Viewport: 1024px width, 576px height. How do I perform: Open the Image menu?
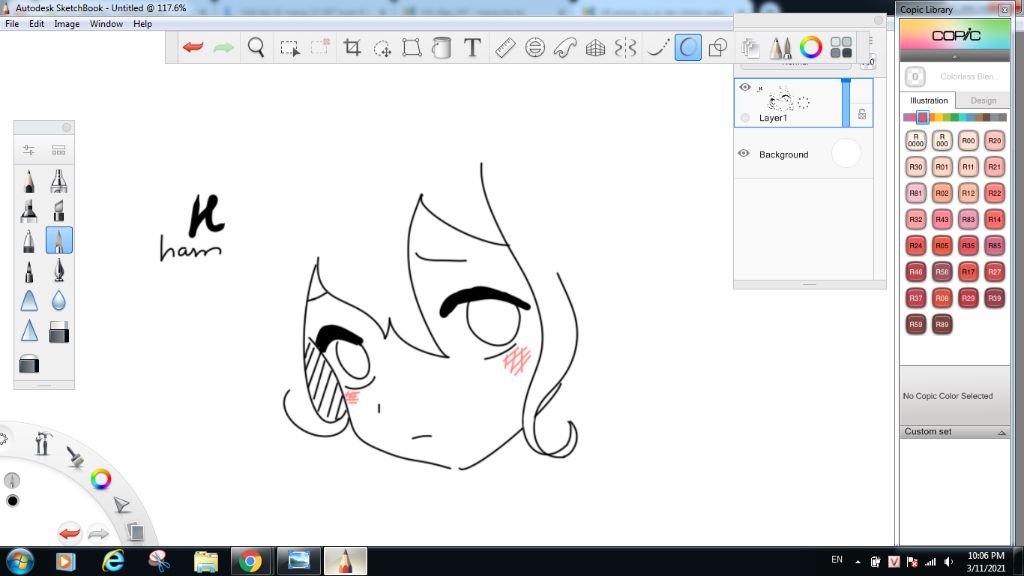67,24
